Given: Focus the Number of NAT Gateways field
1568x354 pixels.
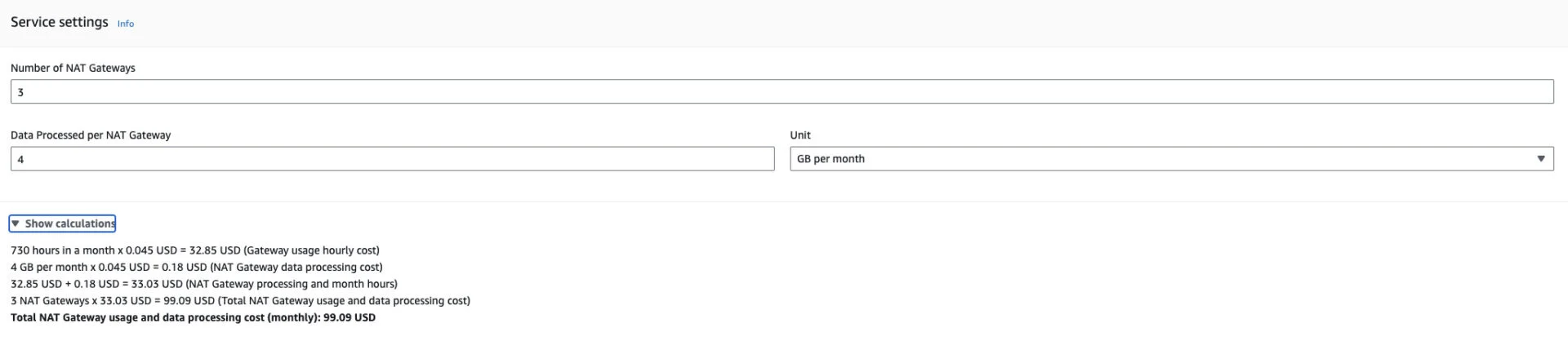Looking at the screenshot, I should point(782,92).
